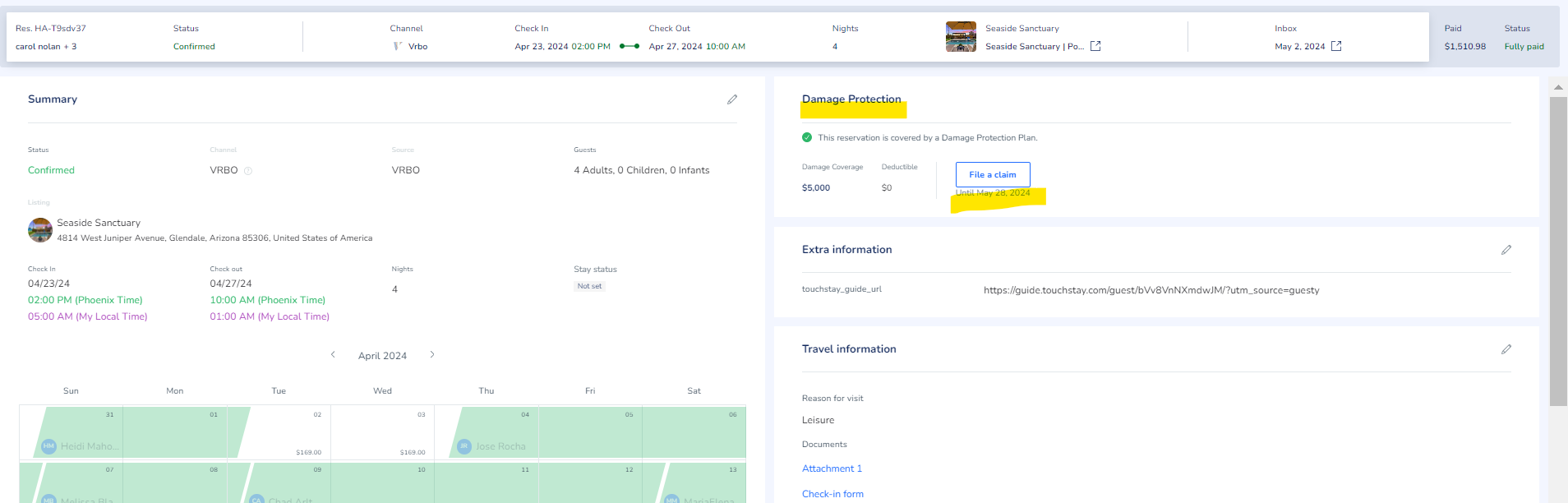Open the Attachment 1 link
The image size is (1568, 503).
click(832, 468)
